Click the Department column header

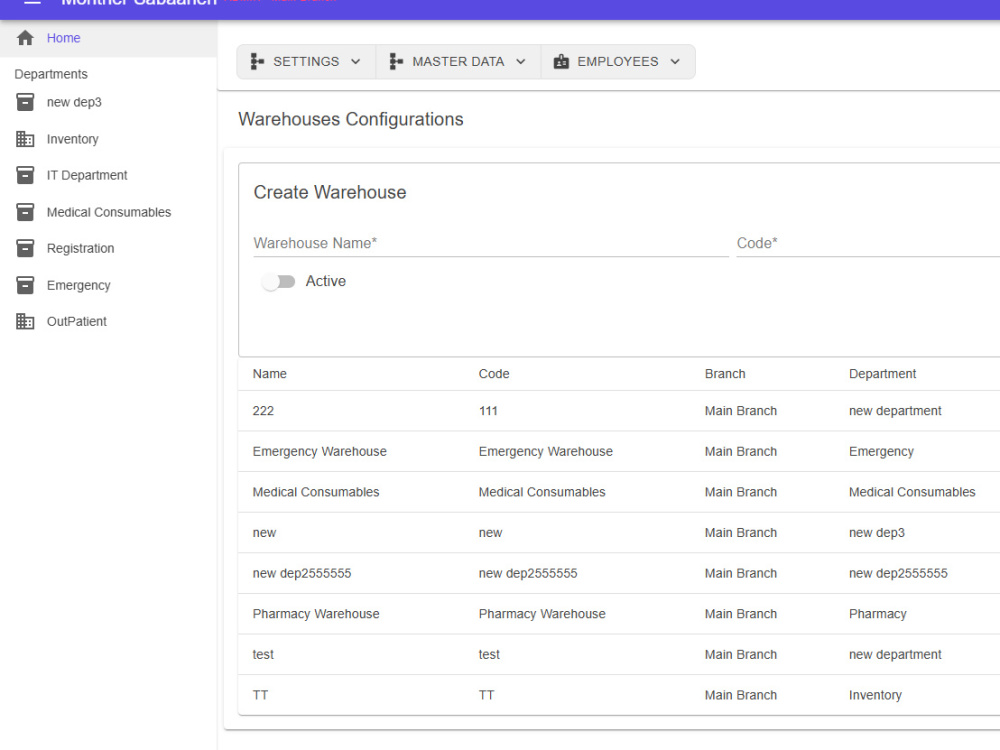(882, 374)
